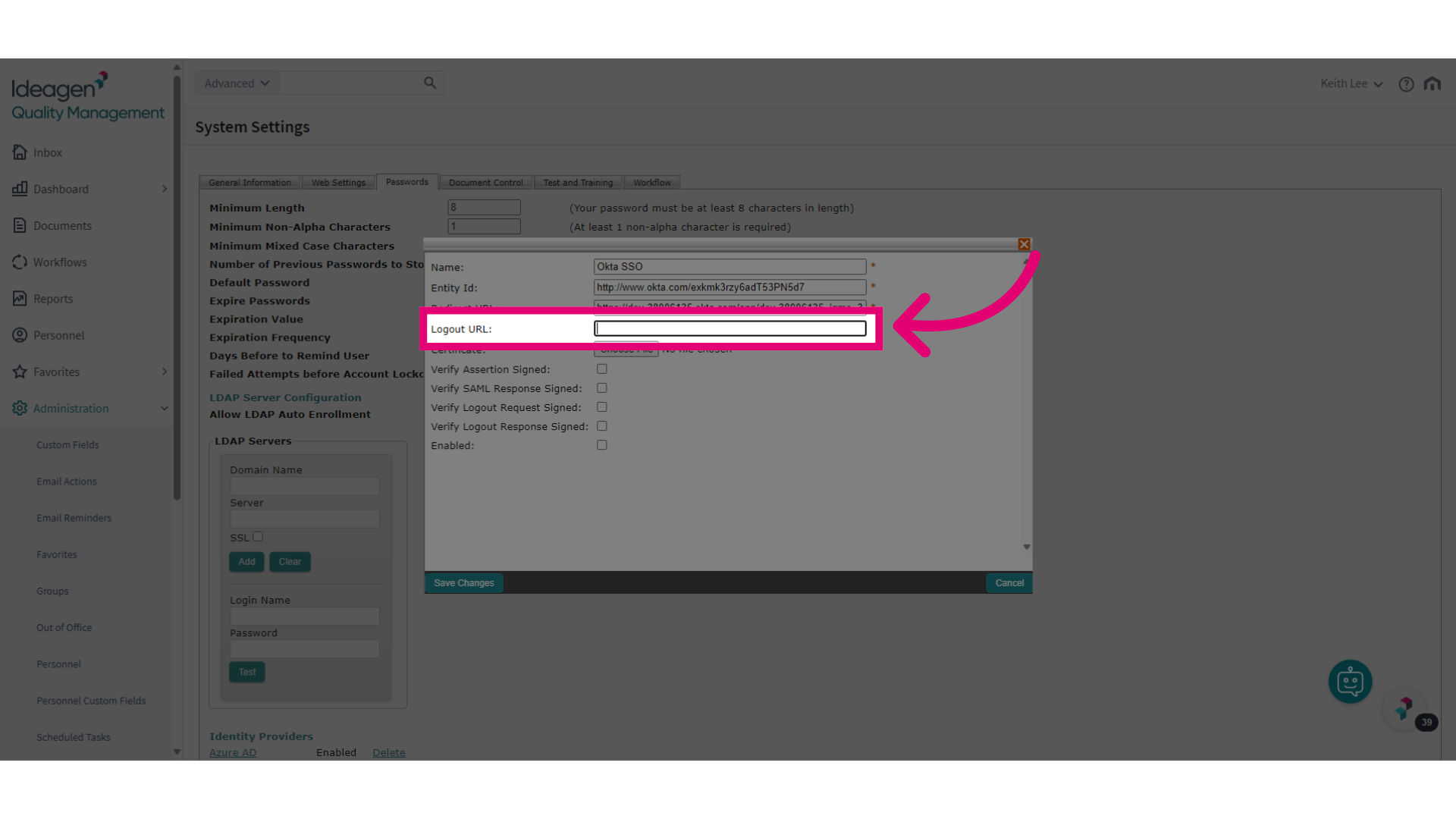This screenshot has width=1456, height=819.
Task: Expand the Dashboard submenu chevron
Action: click(x=165, y=189)
